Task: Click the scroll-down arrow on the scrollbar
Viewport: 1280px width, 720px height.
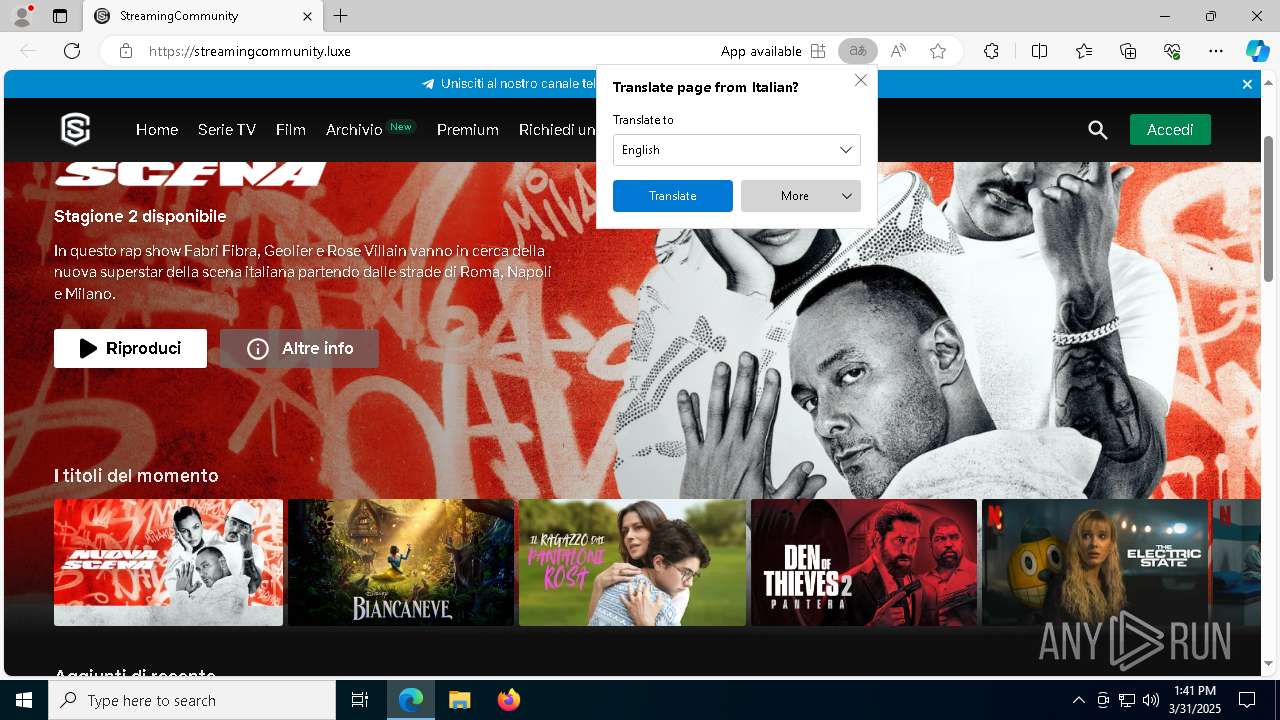Action: click(1269, 664)
